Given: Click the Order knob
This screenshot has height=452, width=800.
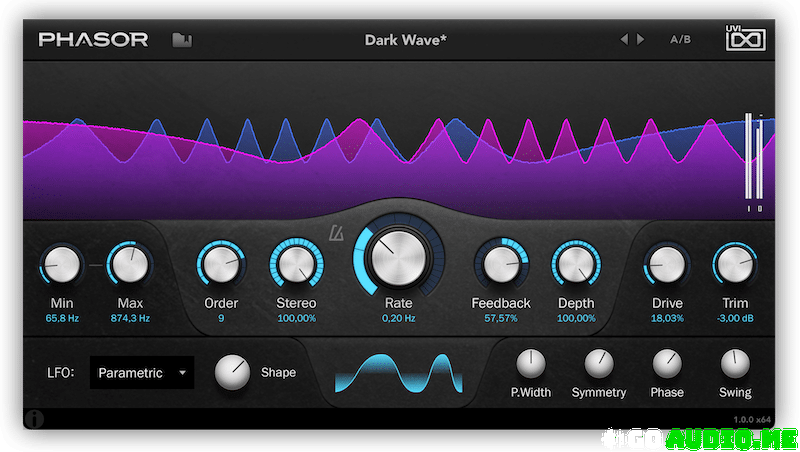Looking at the screenshot, I should 221,265.
